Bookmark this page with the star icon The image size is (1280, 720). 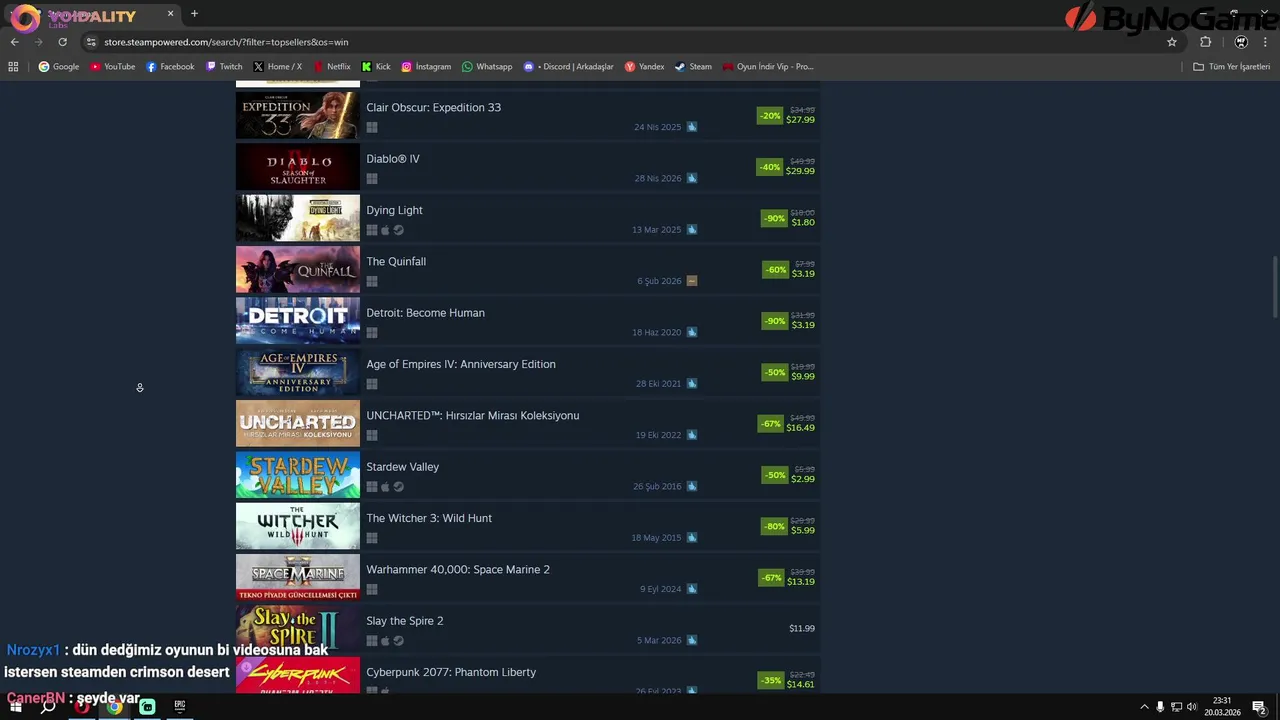pyautogui.click(x=1172, y=42)
